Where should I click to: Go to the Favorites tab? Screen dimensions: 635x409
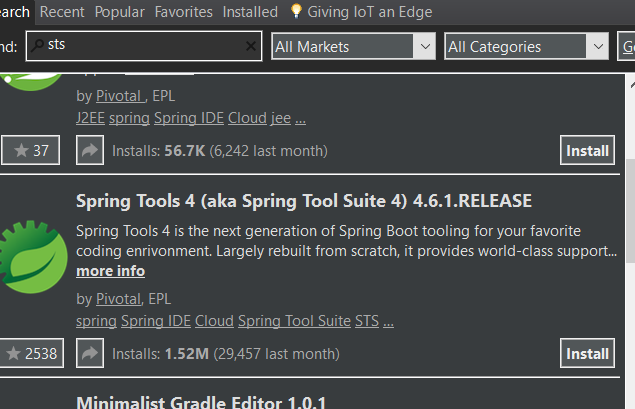(184, 12)
